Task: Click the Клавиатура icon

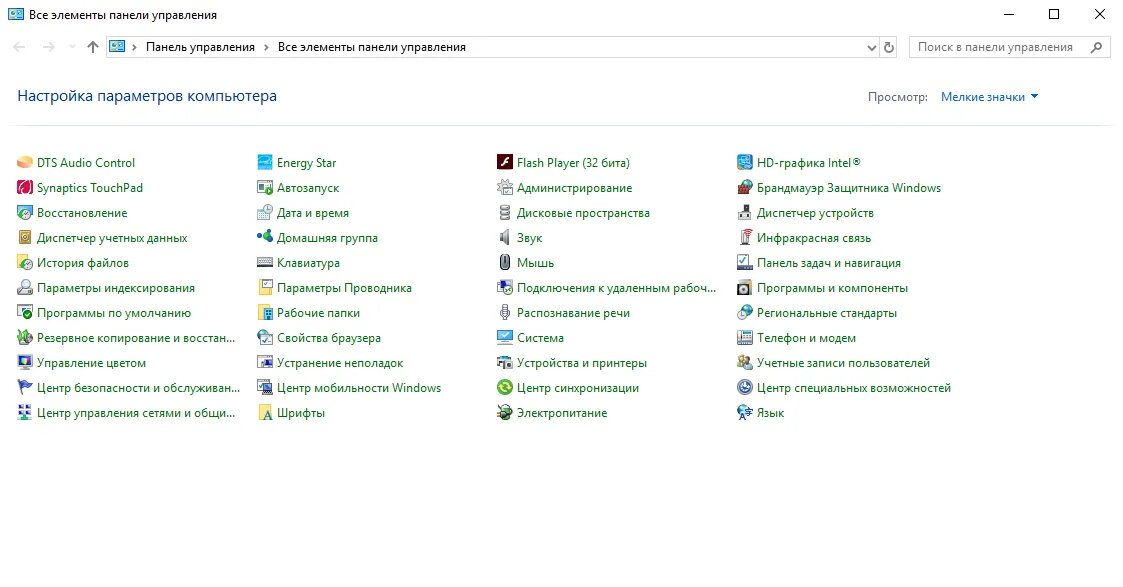Action: [265, 263]
